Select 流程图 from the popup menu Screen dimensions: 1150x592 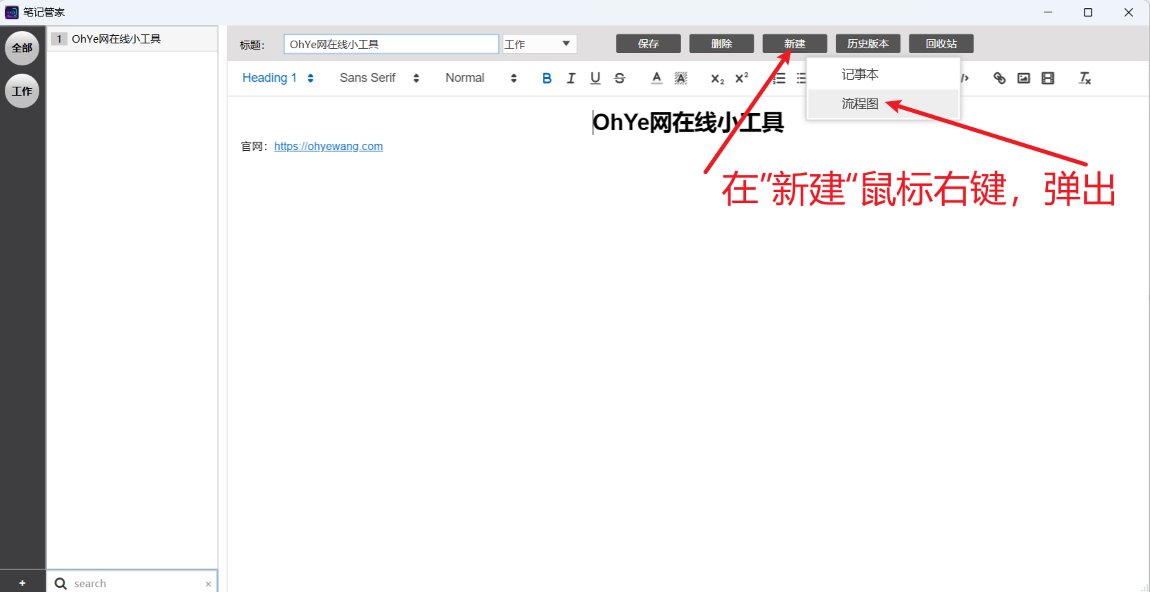pos(860,104)
